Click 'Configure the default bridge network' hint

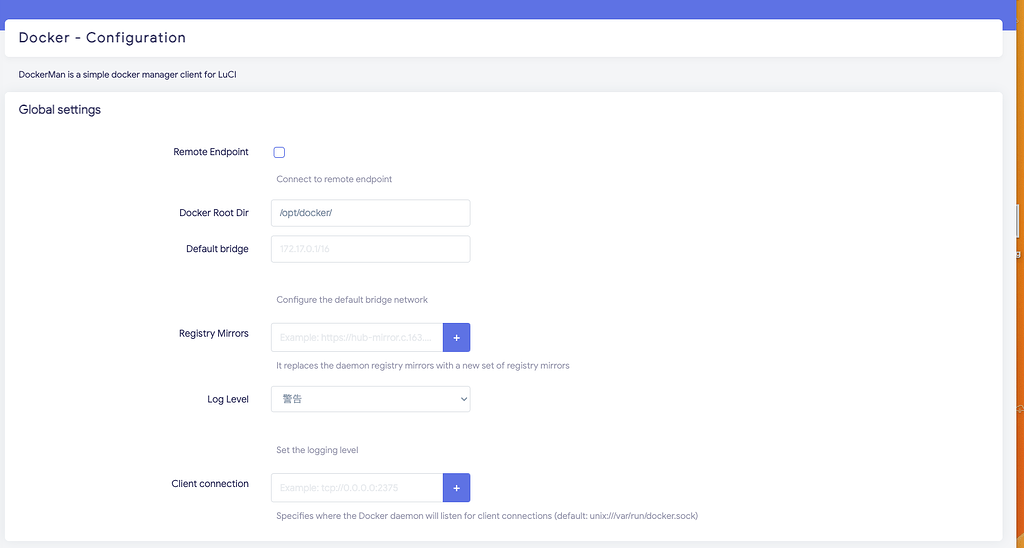tap(352, 300)
